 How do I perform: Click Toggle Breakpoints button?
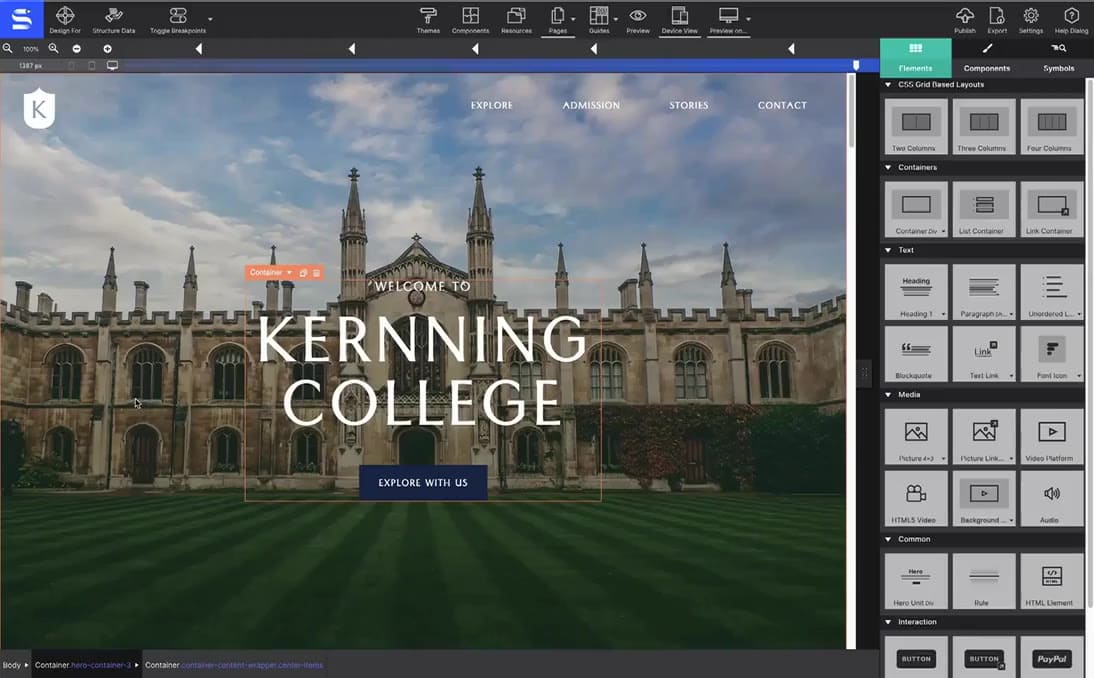tap(177, 19)
